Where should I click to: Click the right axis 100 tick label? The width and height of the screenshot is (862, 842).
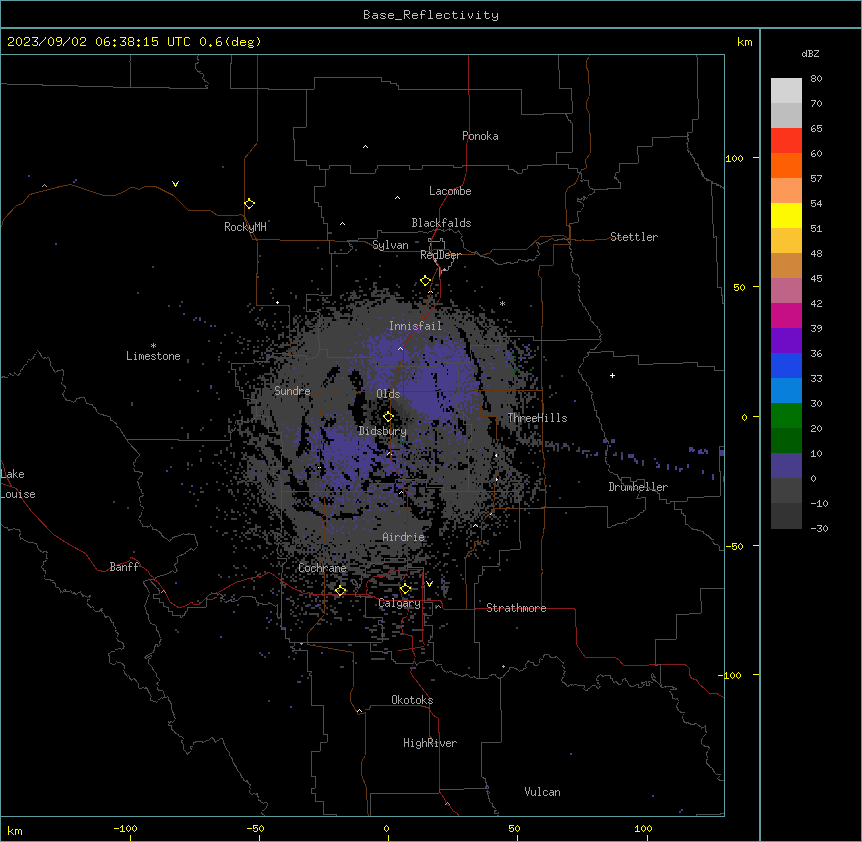734,158
